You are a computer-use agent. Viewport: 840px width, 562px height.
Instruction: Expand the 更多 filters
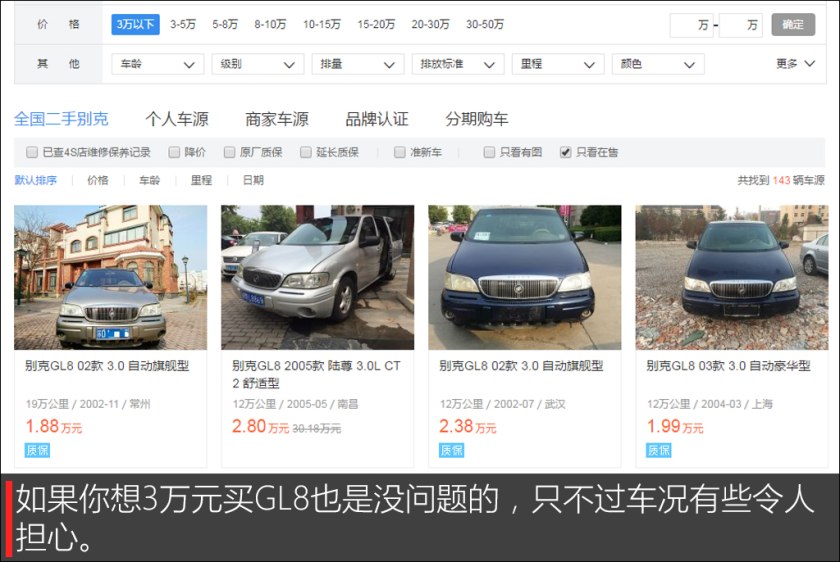pyautogui.click(x=796, y=64)
